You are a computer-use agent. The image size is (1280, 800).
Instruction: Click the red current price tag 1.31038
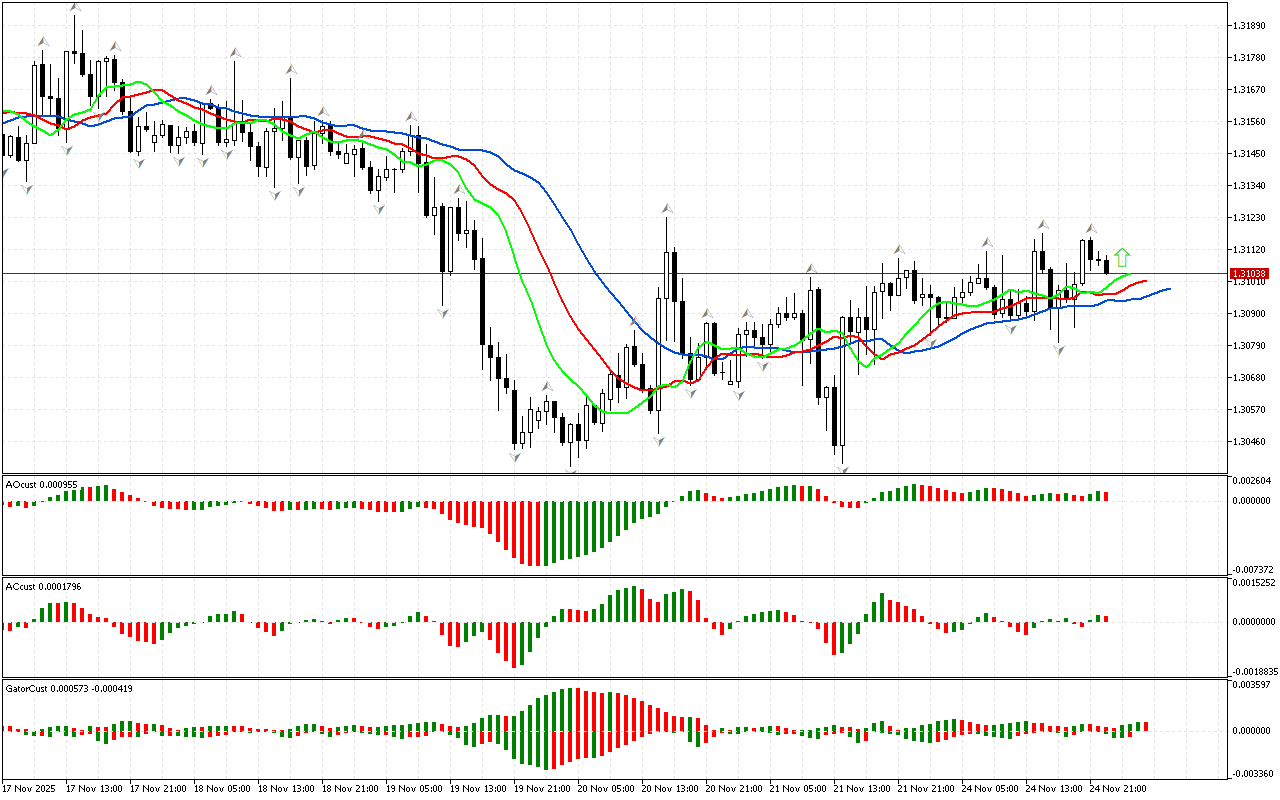(x=1249, y=273)
